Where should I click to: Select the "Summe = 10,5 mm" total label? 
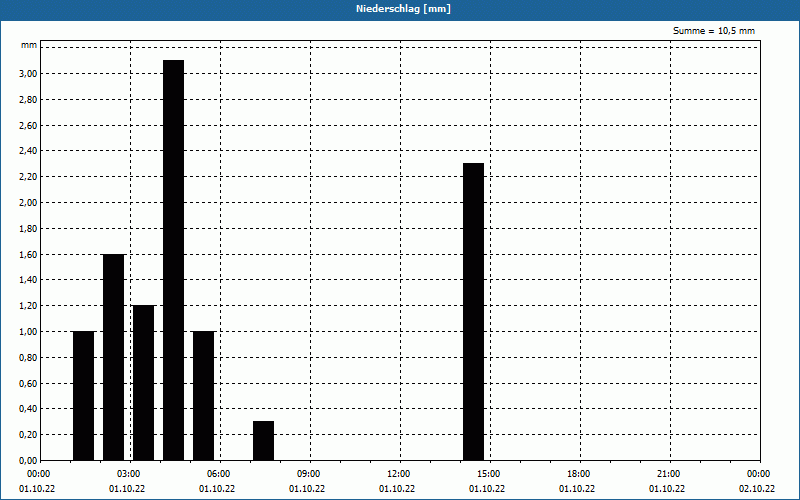coord(714,31)
